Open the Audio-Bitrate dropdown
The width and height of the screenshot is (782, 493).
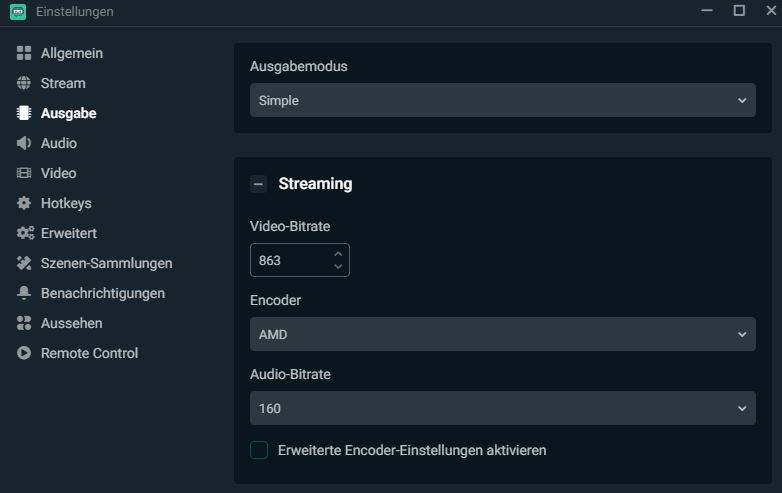pos(502,408)
